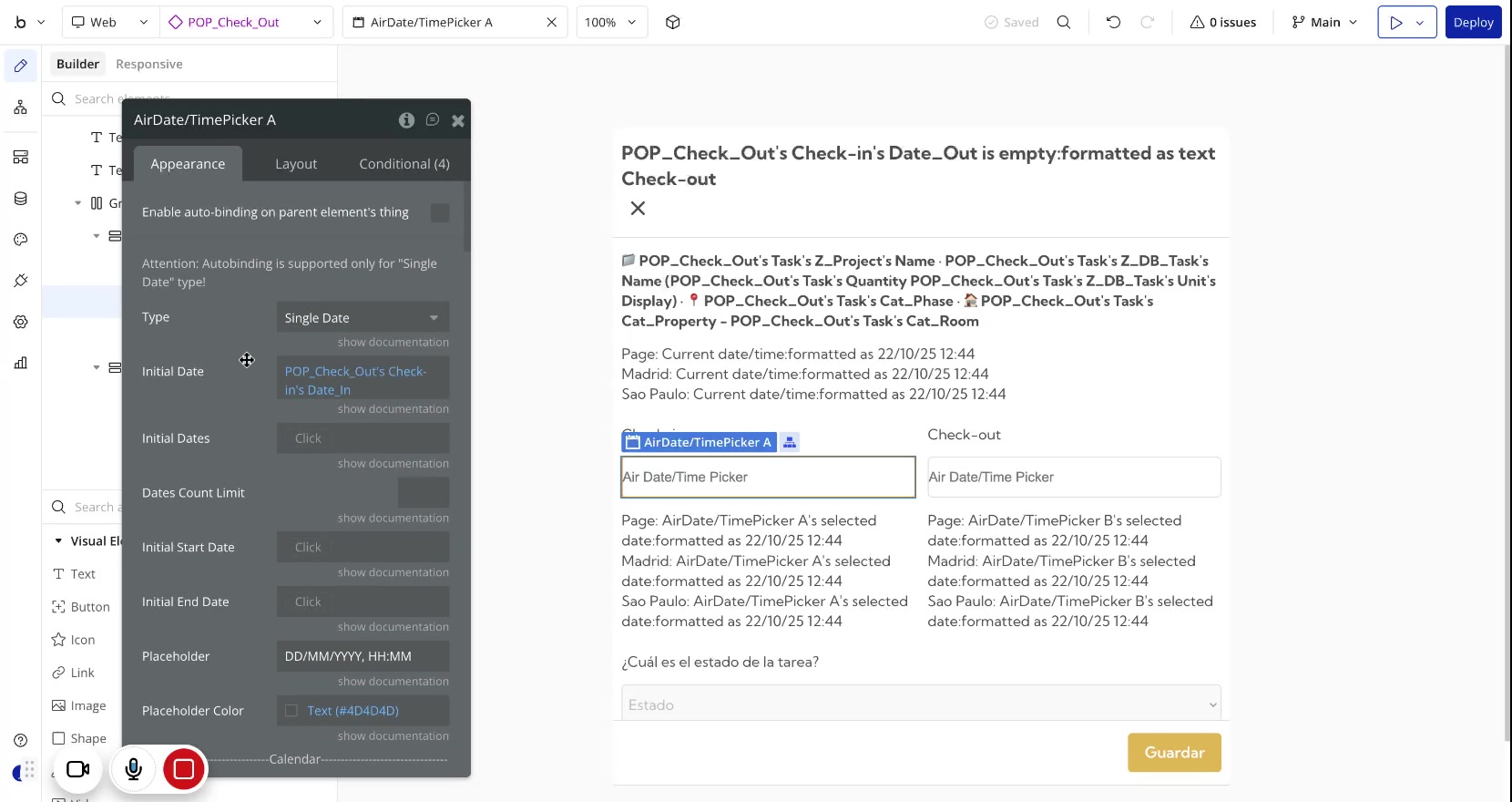1512x802 pixels.
Task: Stop recording with the red button
Action: click(x=184, y=769)
